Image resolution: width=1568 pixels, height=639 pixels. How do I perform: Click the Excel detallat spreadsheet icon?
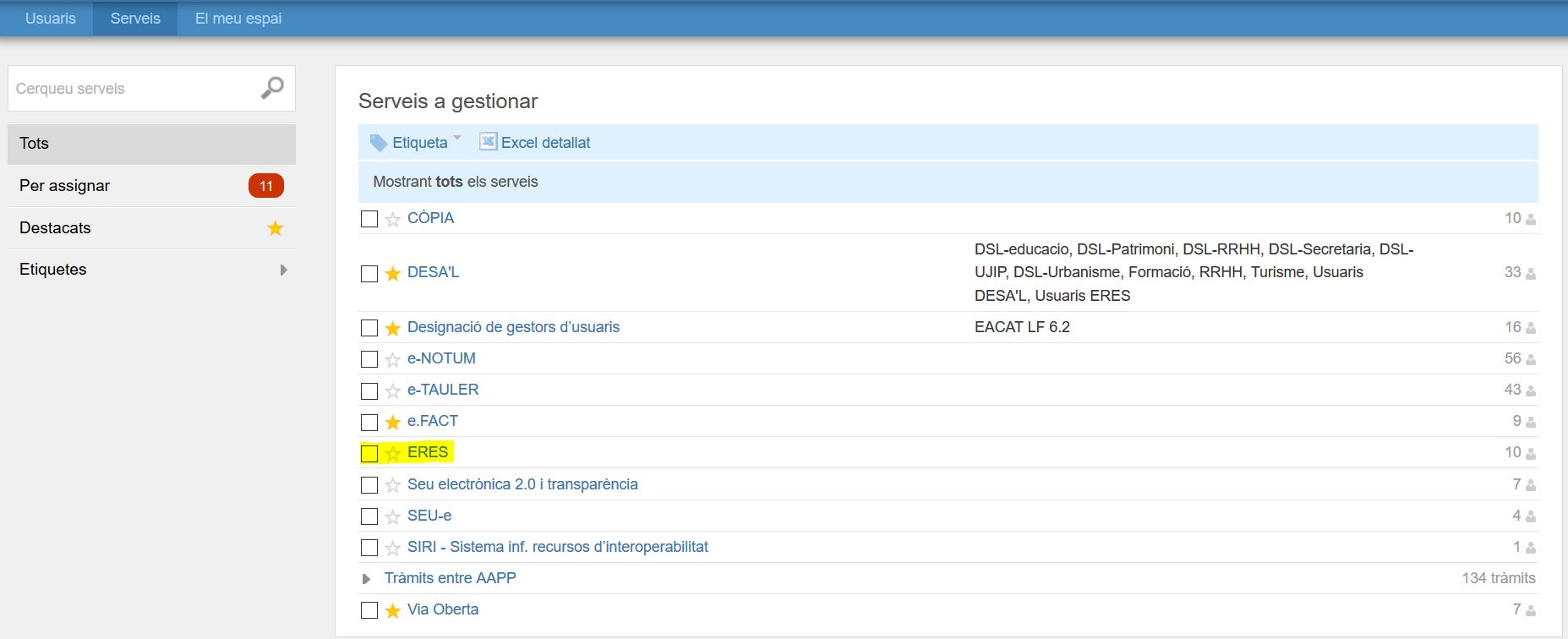488,142
